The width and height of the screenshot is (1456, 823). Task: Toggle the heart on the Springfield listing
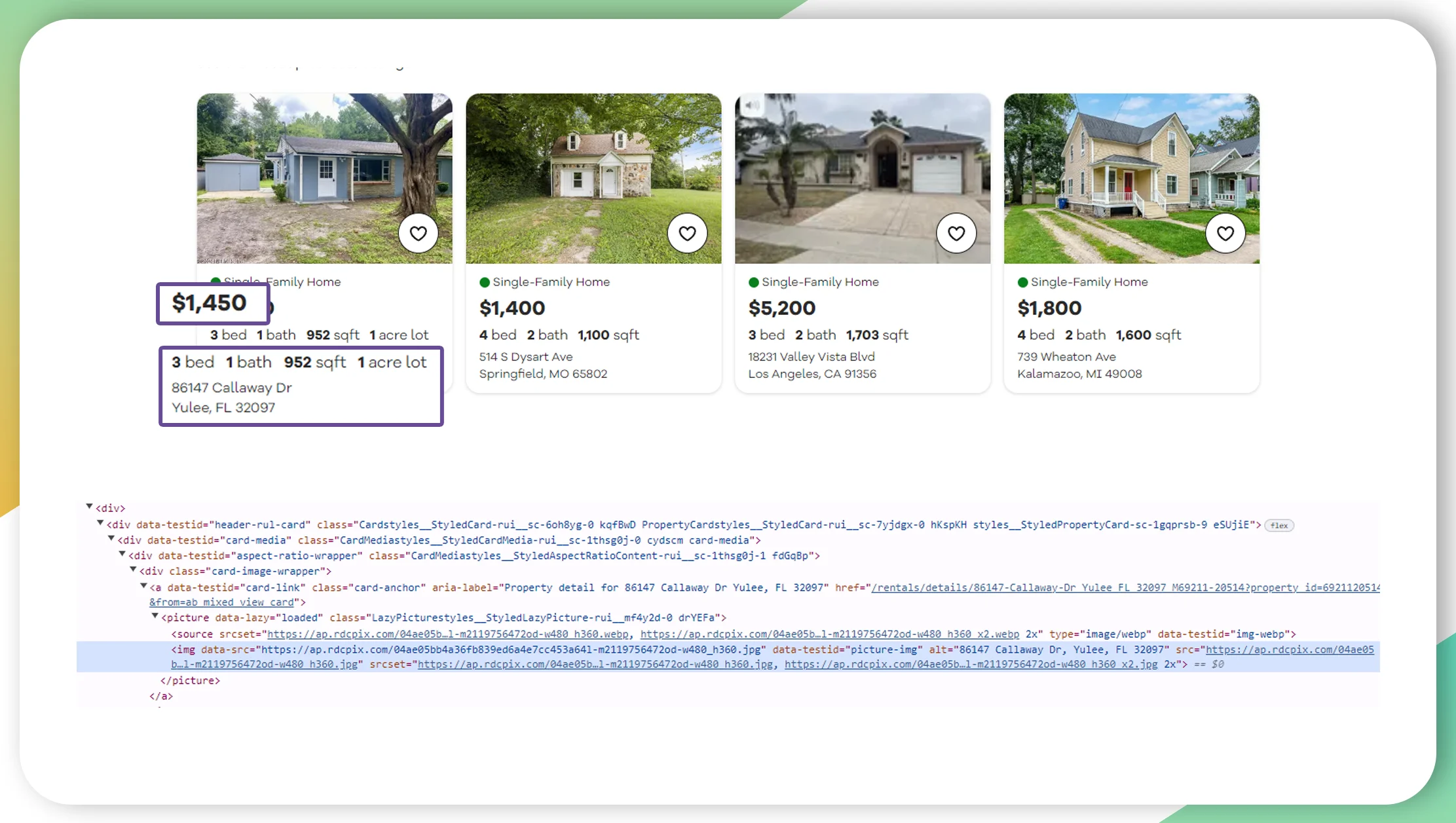pyautogui.click(x=688, y=233)
